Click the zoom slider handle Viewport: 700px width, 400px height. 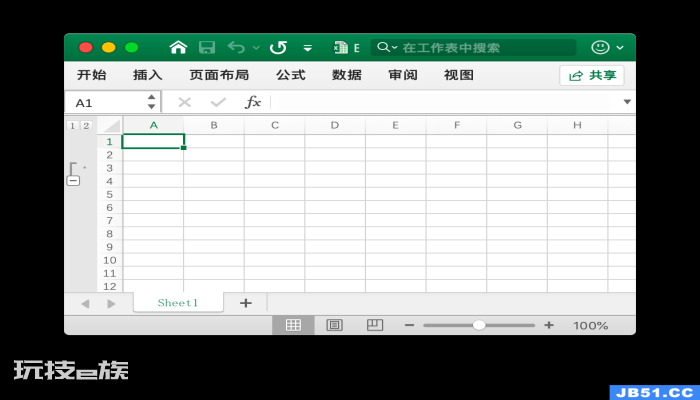click(x=479, y=325)
